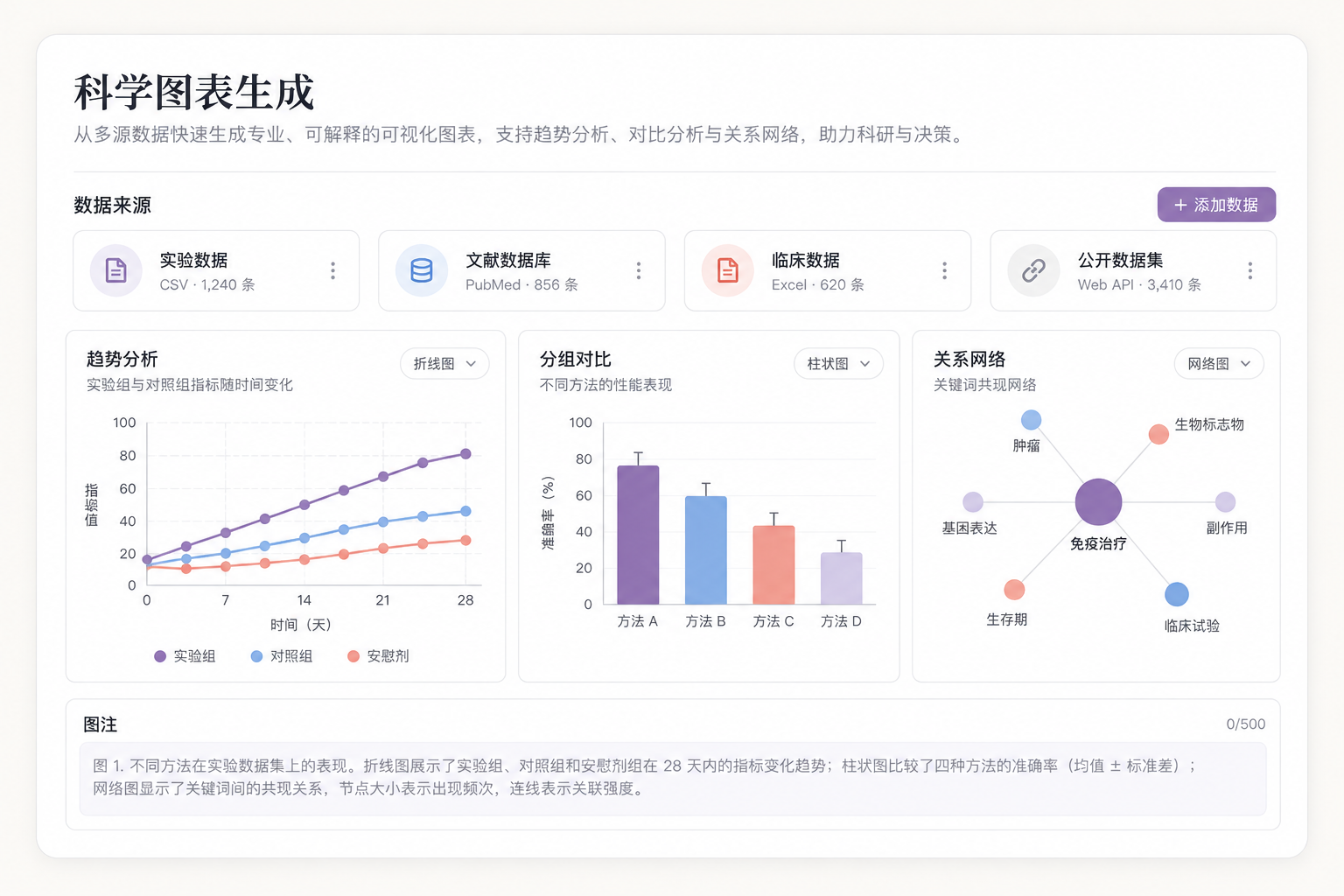Click the 不同方法的性能表现 subtitle
Image resolution: width=1344 pixels, height=896 pixels.
click(x=605, y=385)
